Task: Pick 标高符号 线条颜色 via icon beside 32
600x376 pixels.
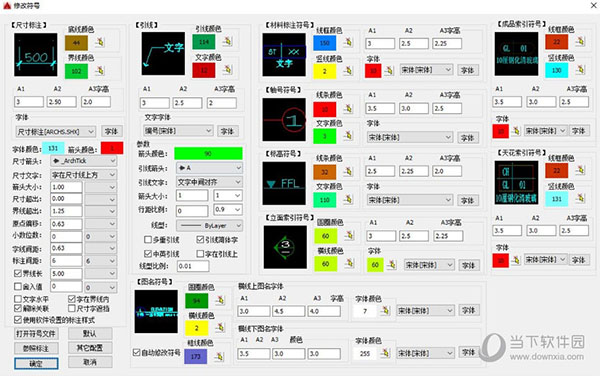Action: (x=348, y=172)
